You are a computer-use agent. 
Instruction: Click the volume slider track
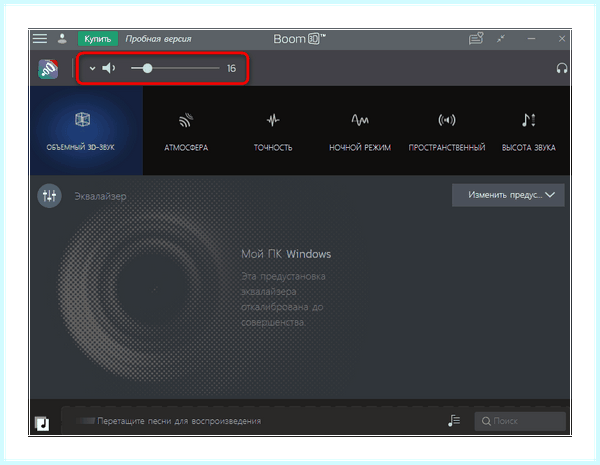pyautogui.click(x=175, y=69)
